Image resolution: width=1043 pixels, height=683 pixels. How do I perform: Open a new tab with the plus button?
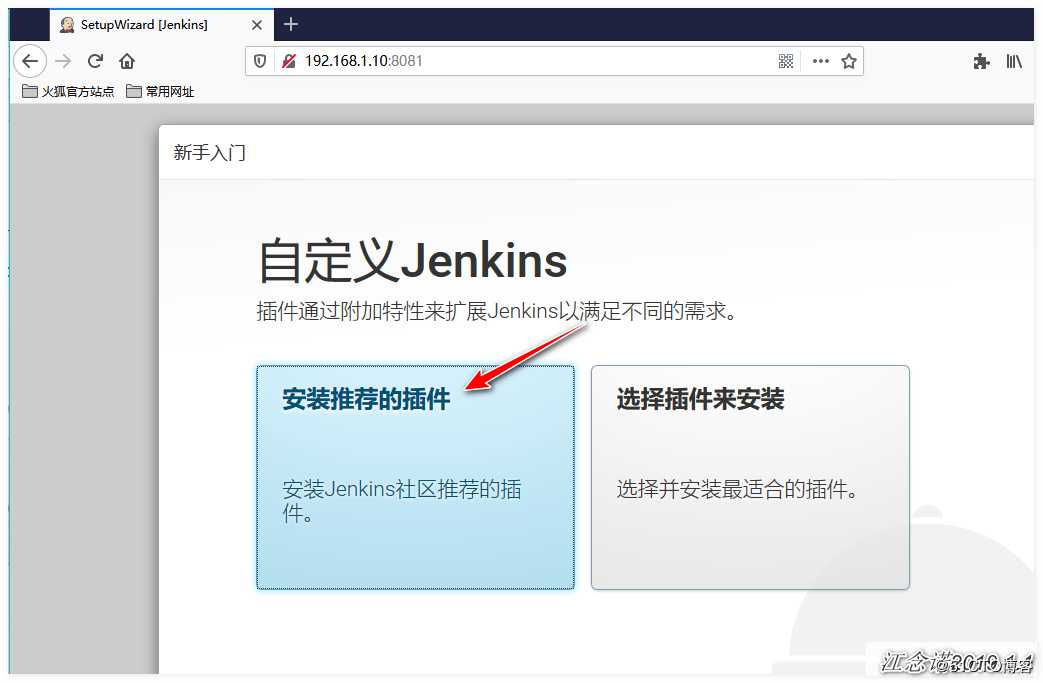pyautogui.click(x=291, y=25)
